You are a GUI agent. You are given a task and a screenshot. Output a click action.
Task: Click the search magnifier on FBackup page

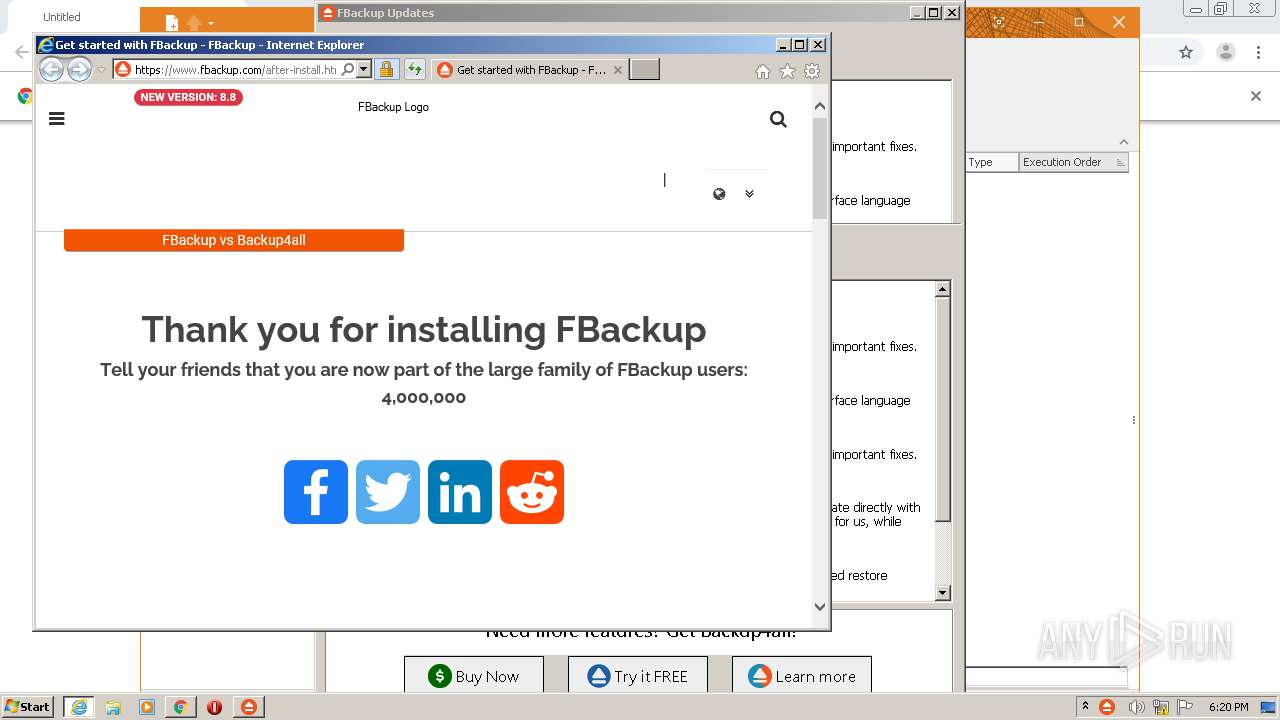[778, 119]
